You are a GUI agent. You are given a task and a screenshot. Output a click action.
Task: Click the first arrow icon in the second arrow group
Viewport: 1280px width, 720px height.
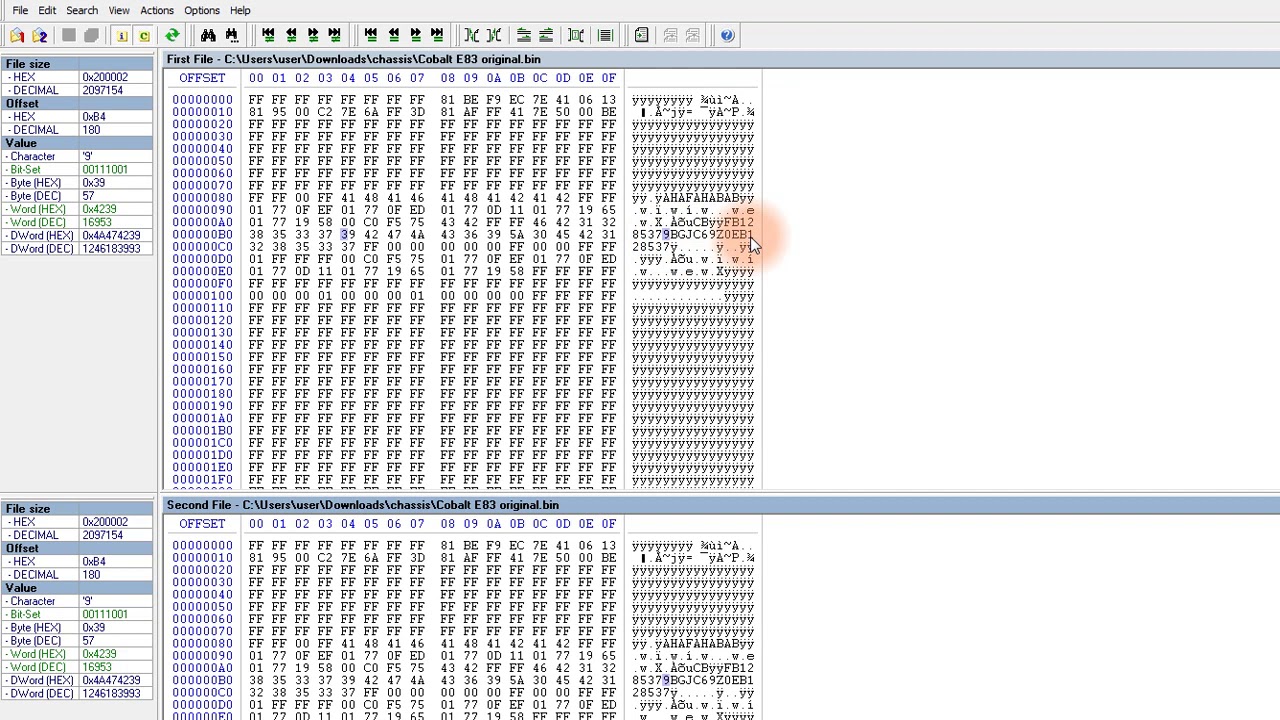tap(370, 36)
